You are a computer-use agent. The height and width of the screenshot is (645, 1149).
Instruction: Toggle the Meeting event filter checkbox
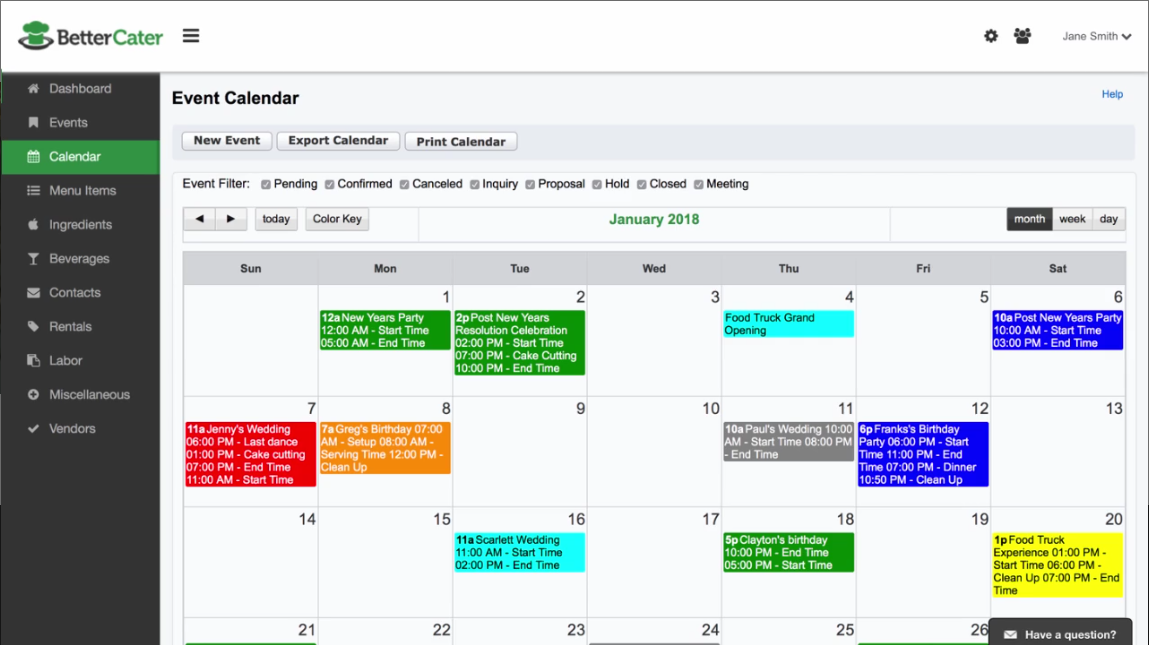coord(698,185)
